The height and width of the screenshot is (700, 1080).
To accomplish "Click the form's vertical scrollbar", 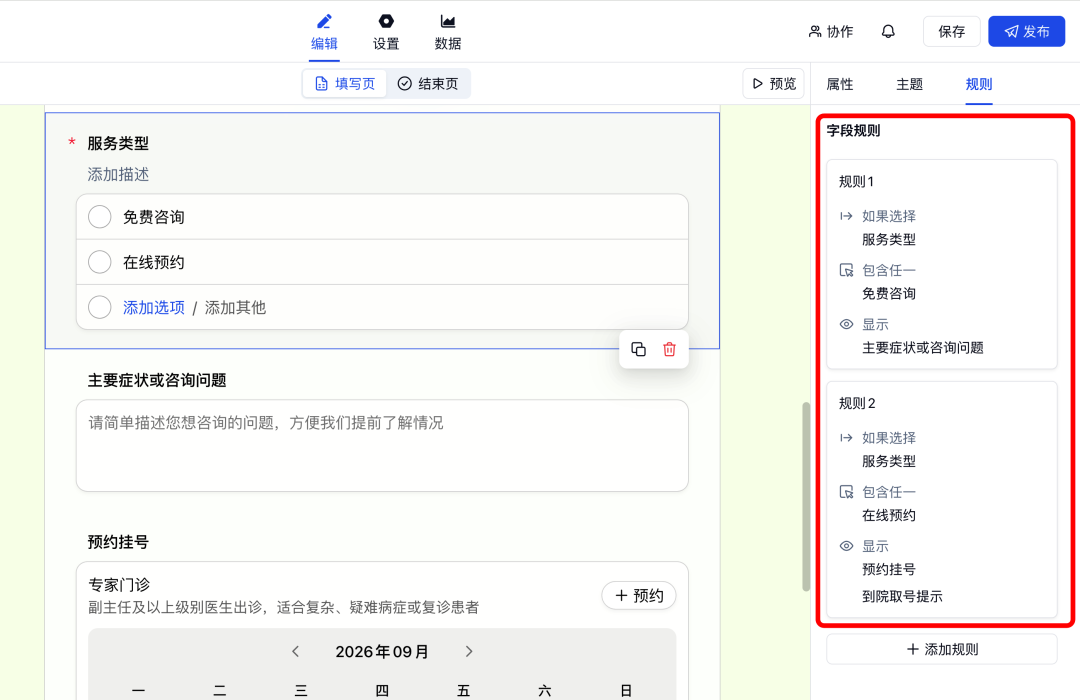I will click(806, 496).
